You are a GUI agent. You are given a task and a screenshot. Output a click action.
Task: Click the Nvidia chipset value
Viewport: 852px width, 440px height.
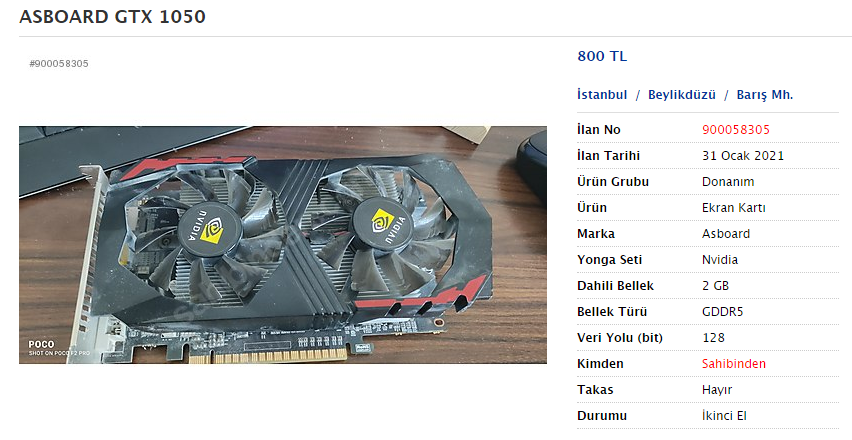[x=720, y=260]
